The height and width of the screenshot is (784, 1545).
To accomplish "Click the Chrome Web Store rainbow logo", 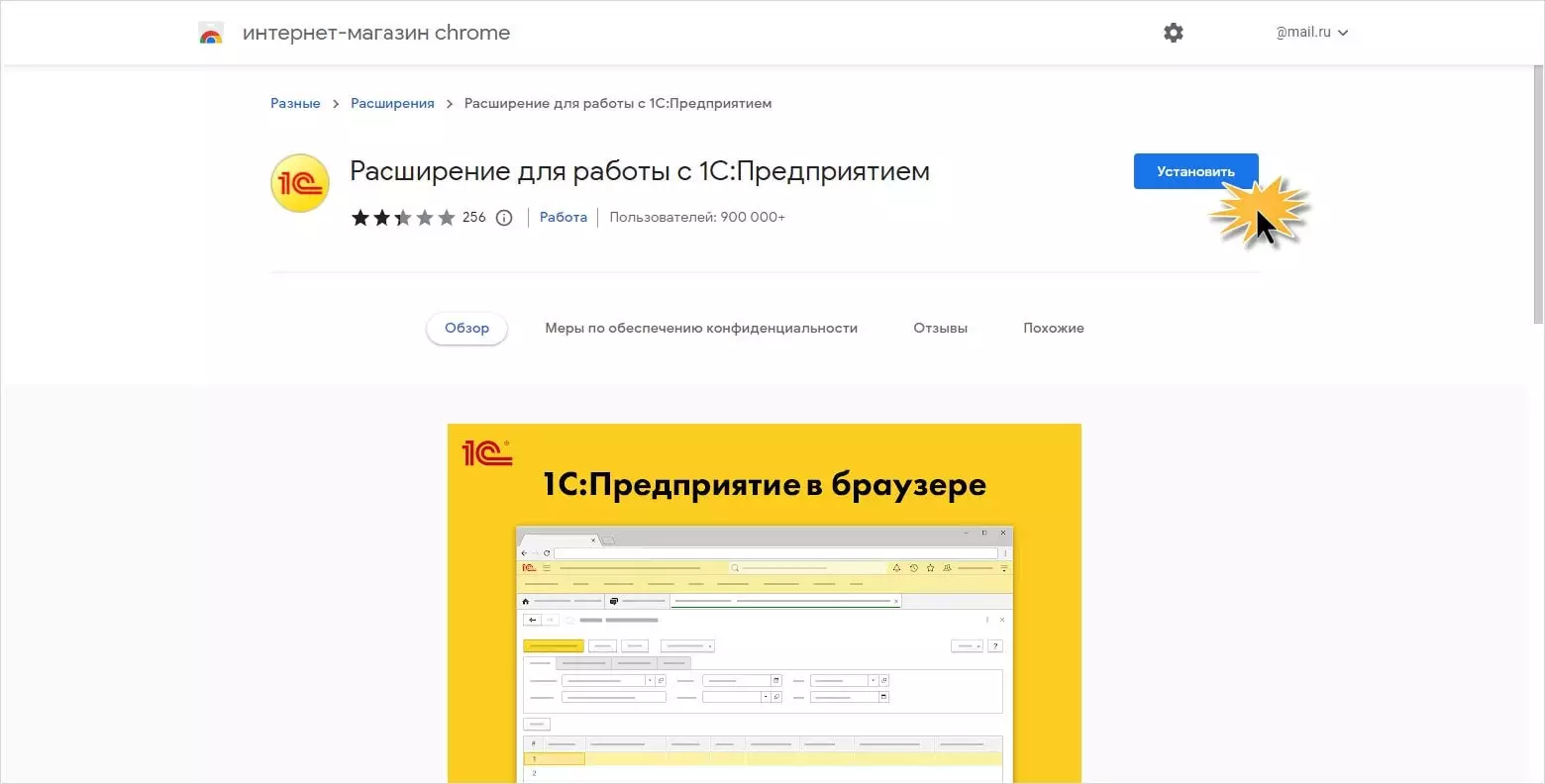I will pos(211,34).
